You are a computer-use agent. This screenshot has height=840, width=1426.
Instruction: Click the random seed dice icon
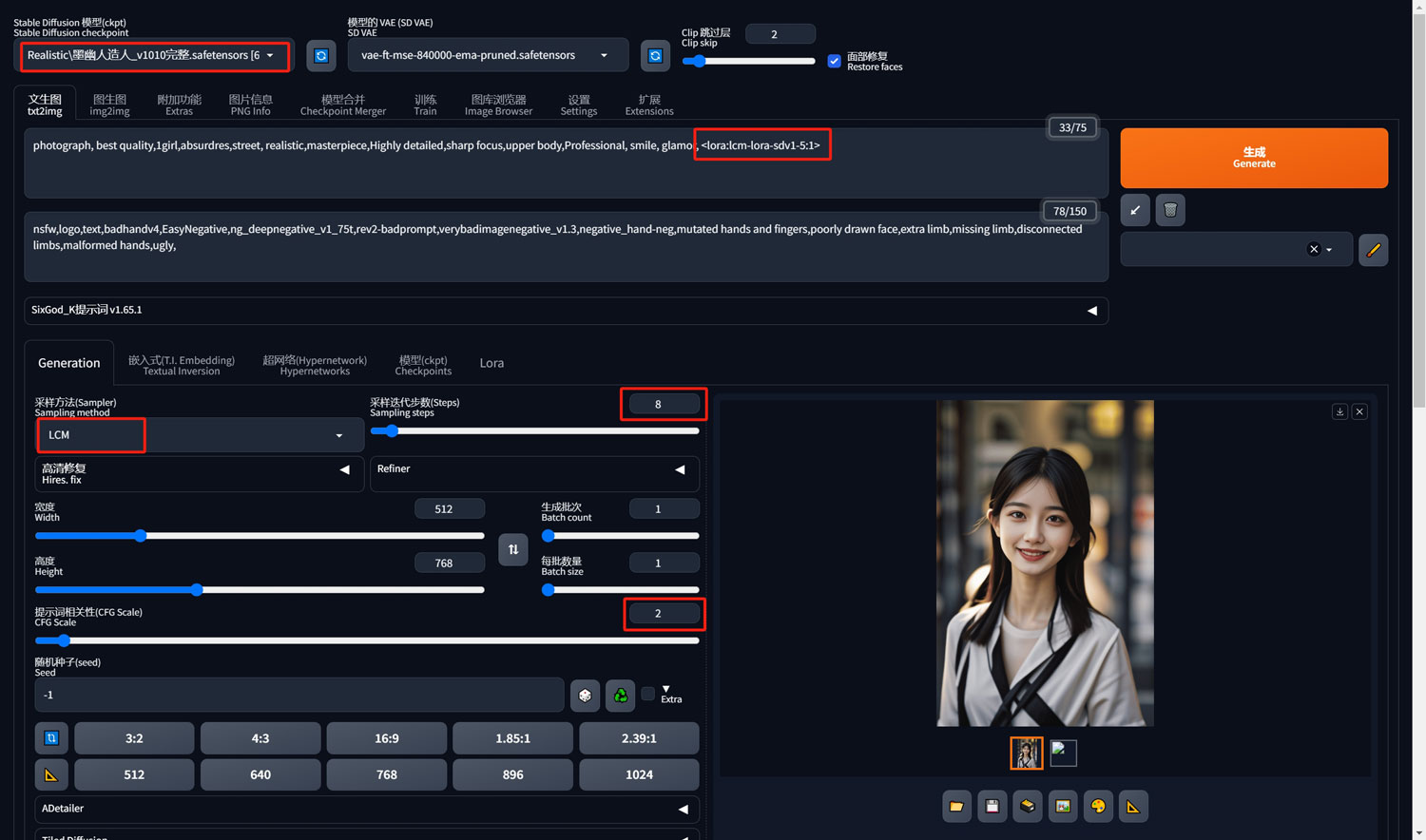tap(585, 695)
